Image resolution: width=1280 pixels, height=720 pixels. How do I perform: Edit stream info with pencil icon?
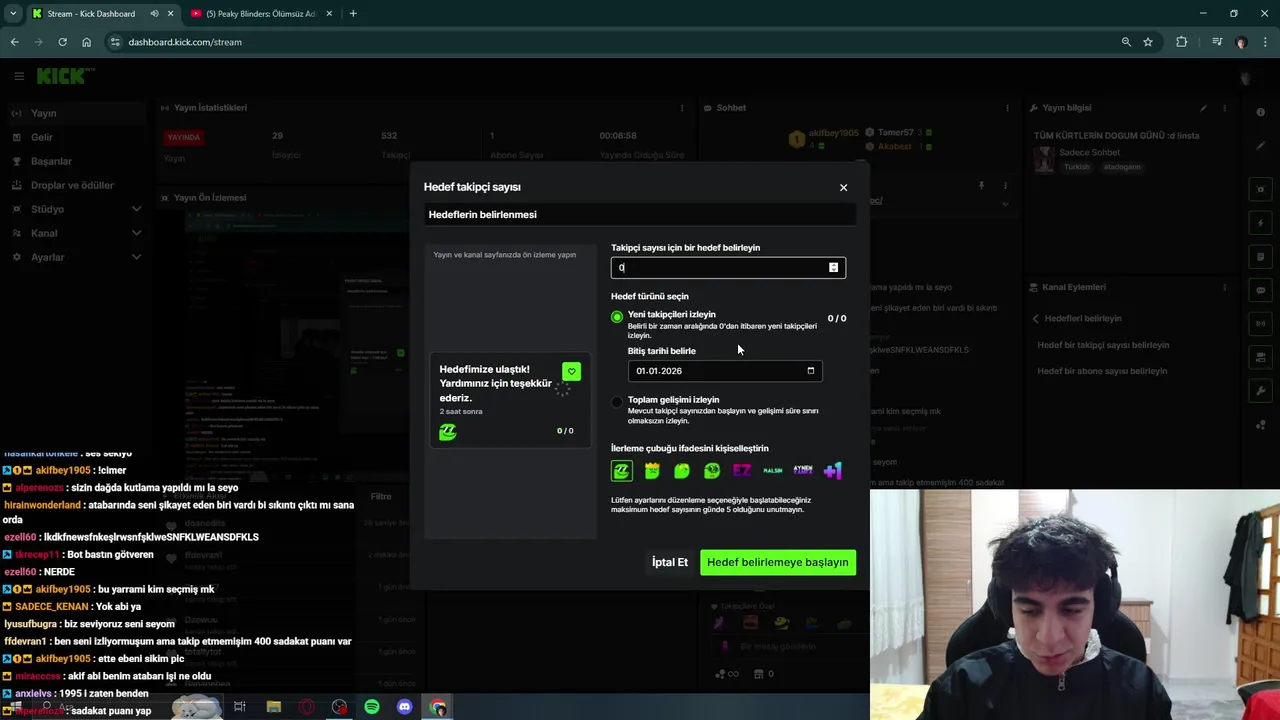1203,108
